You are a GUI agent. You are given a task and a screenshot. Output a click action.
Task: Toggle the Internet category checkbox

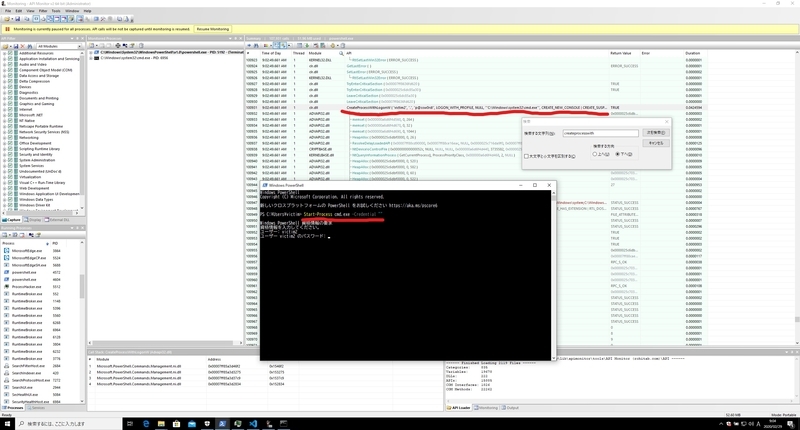click(10, 109)
